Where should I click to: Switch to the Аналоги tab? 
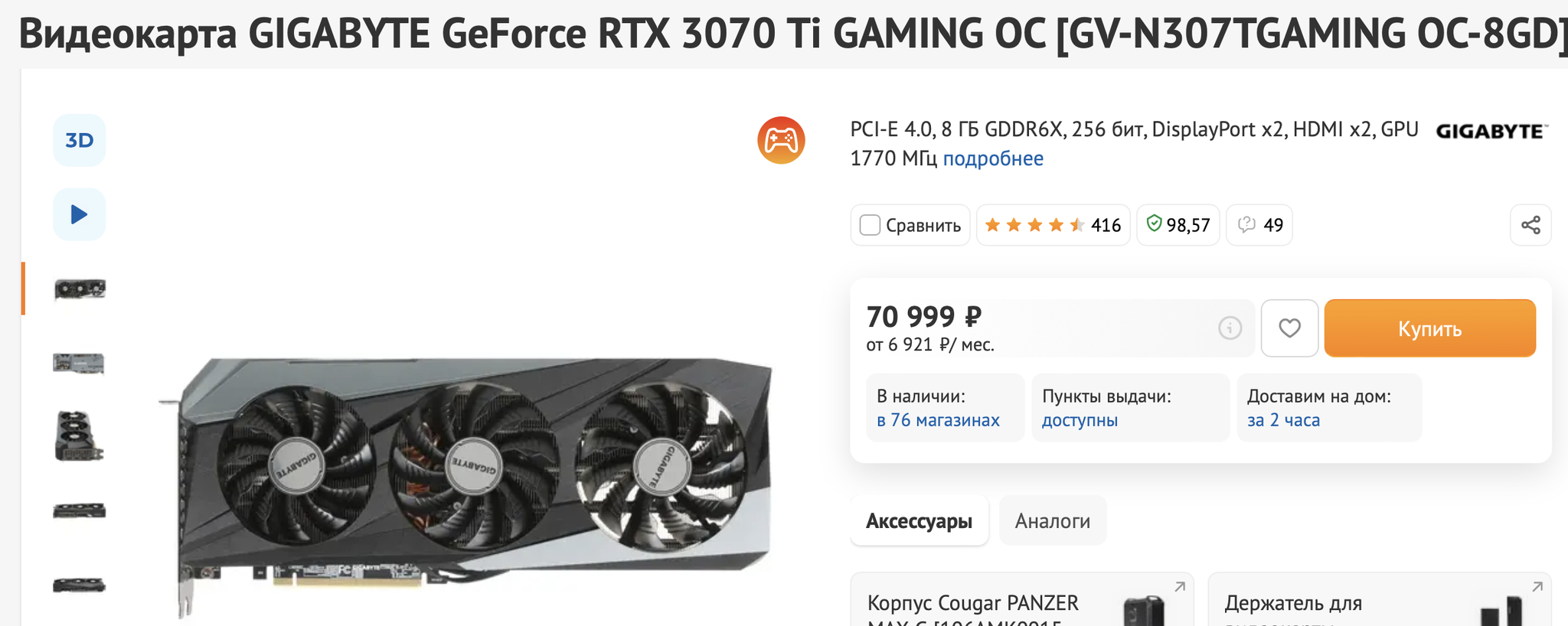tap(1053, 521)
